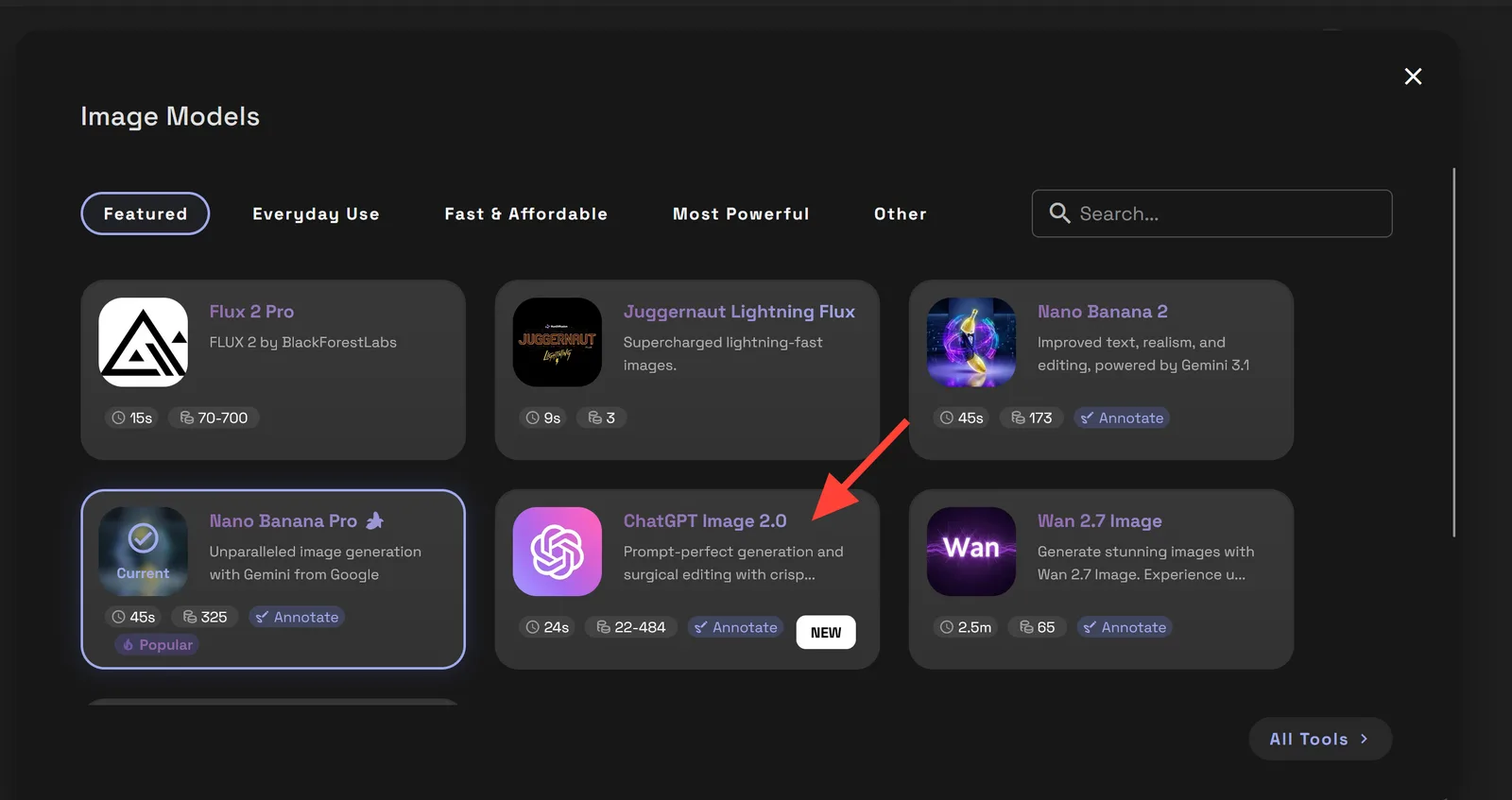Click the Juggernaut 9s clock icon
The width and height of the screenshot is (1512, 800).
tap(532, 417)
